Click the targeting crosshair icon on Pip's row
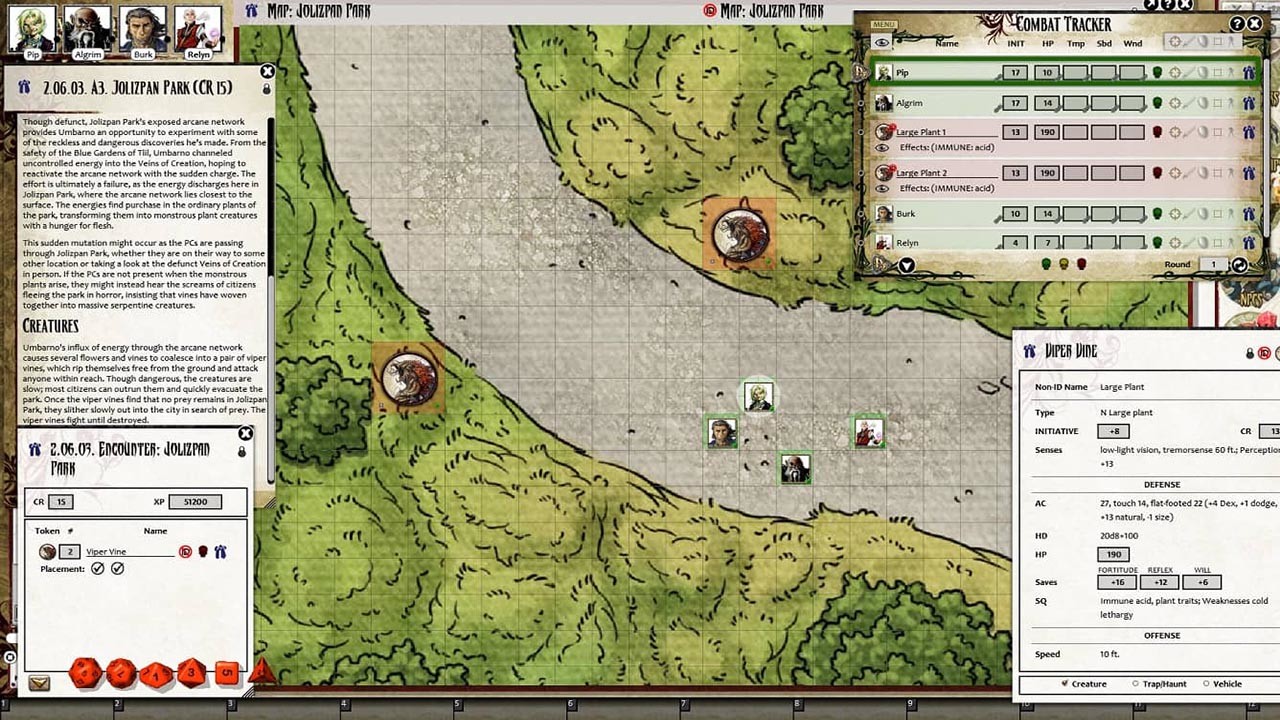1280x720 pixels. click(x=1175, y=73)
